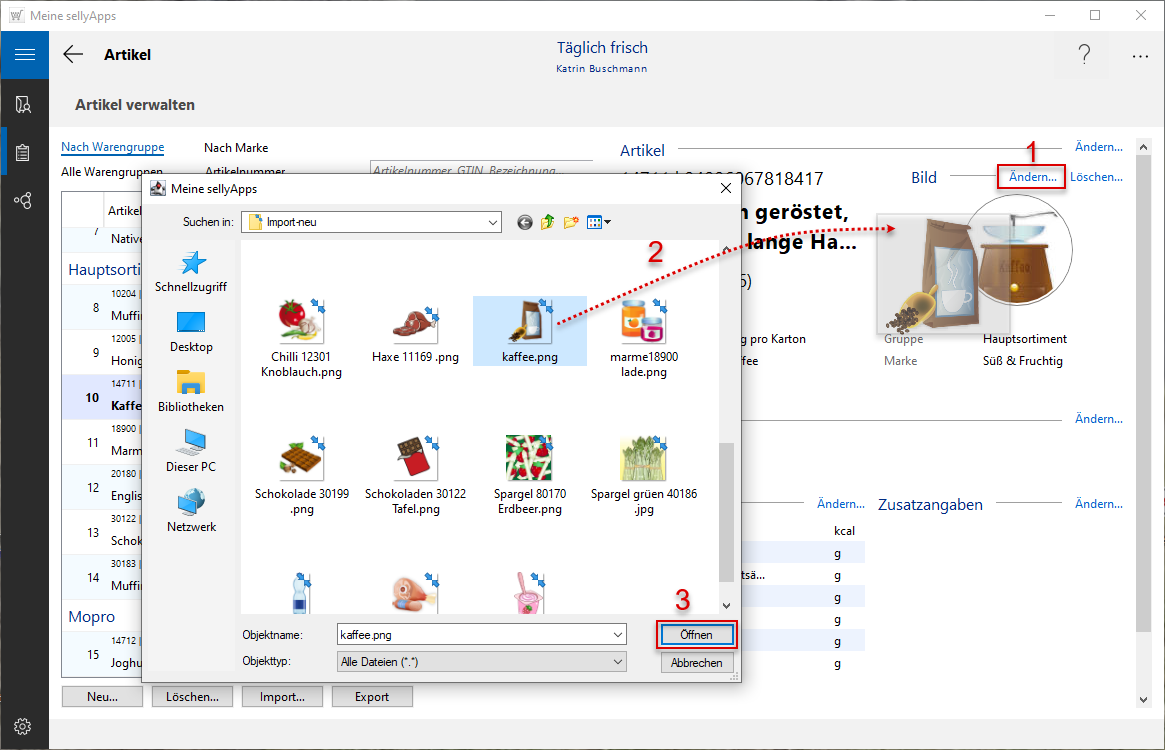Image resolution: width=1165 pixels, height=750 pixels.
Task: Click the share nodes sidebar icon
Action: [24, 200]
